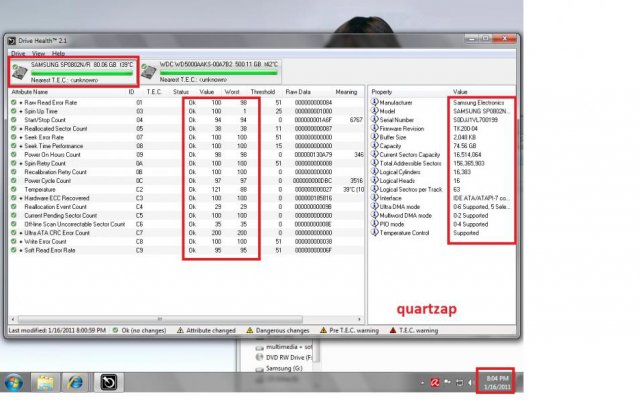Click the Temperature Control property icon

374,232
